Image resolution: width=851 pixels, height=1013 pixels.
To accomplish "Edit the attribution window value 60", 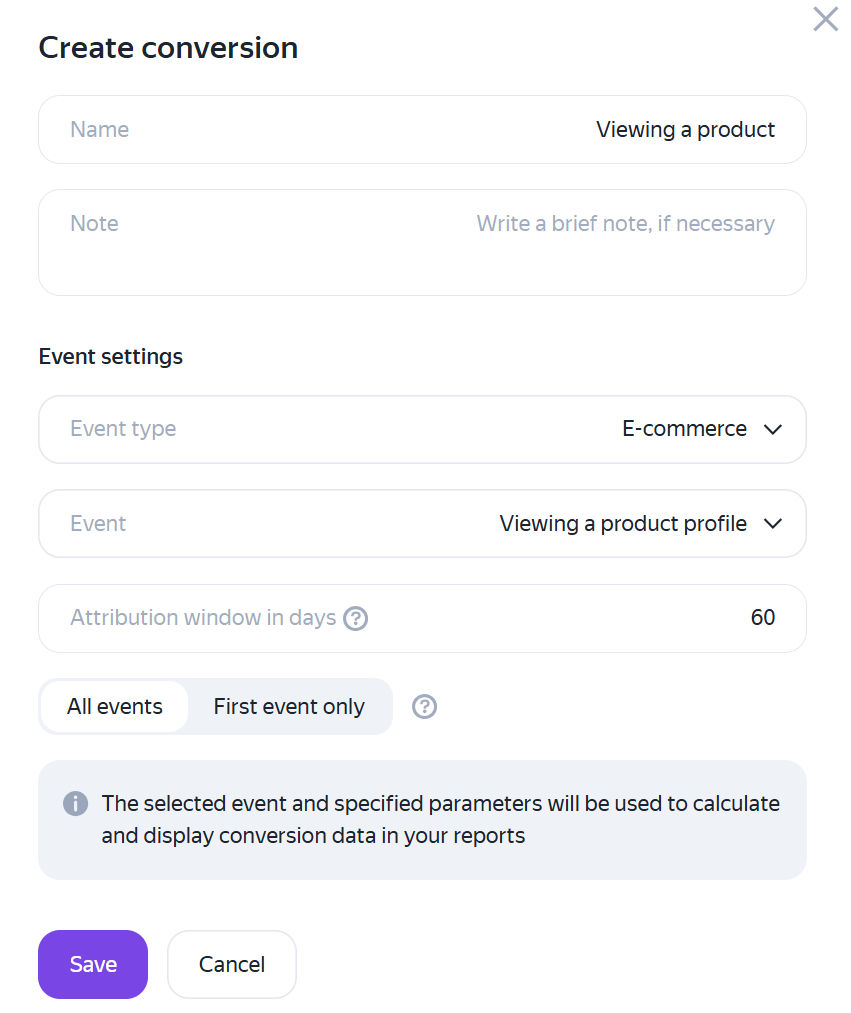I will pyautogui.click(x=762, y=618).
